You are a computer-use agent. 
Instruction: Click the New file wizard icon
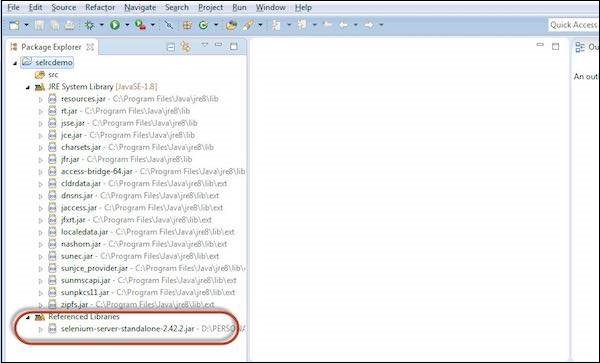click(15, 25)
